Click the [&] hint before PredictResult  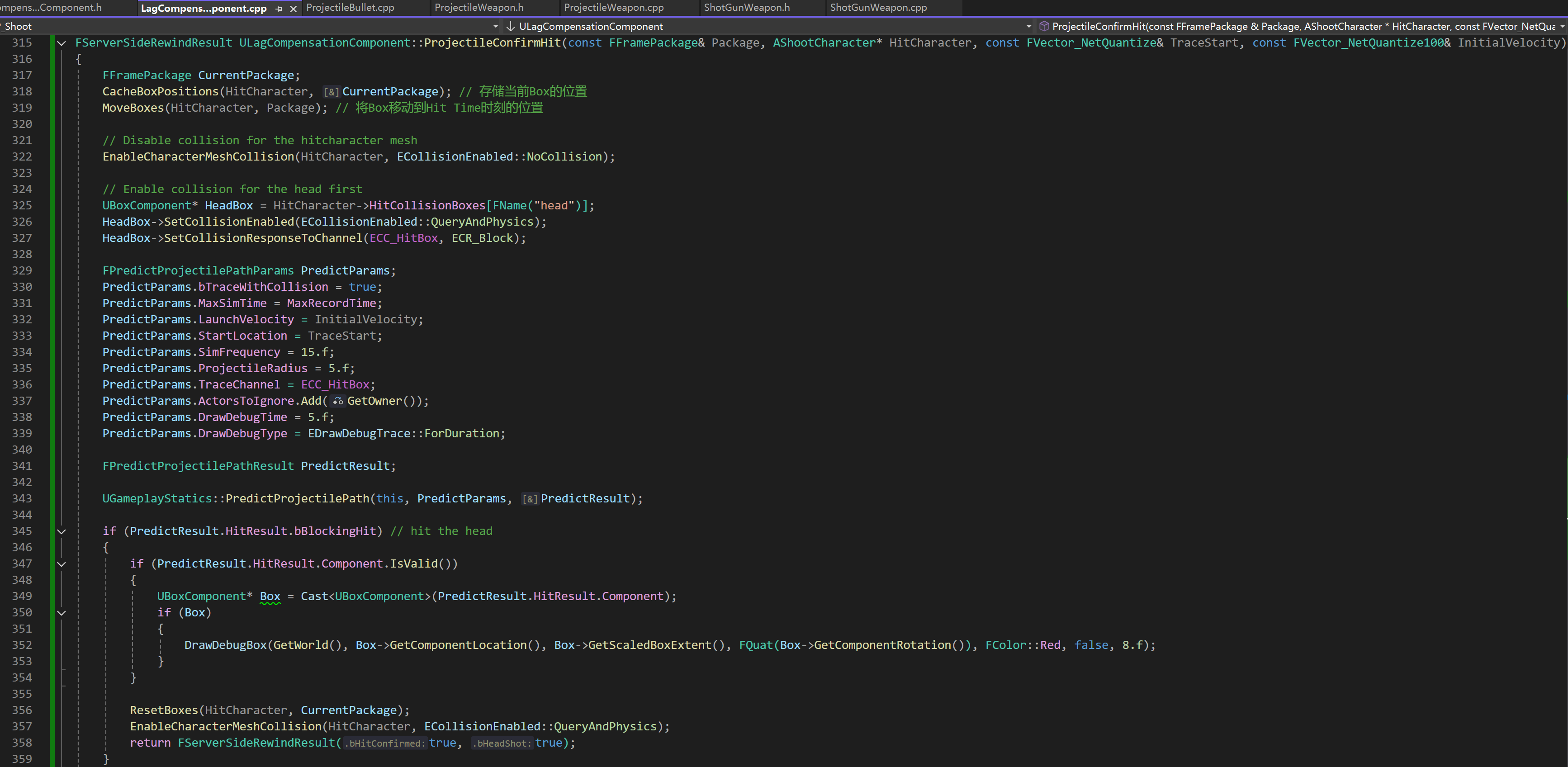coord(530,499)
